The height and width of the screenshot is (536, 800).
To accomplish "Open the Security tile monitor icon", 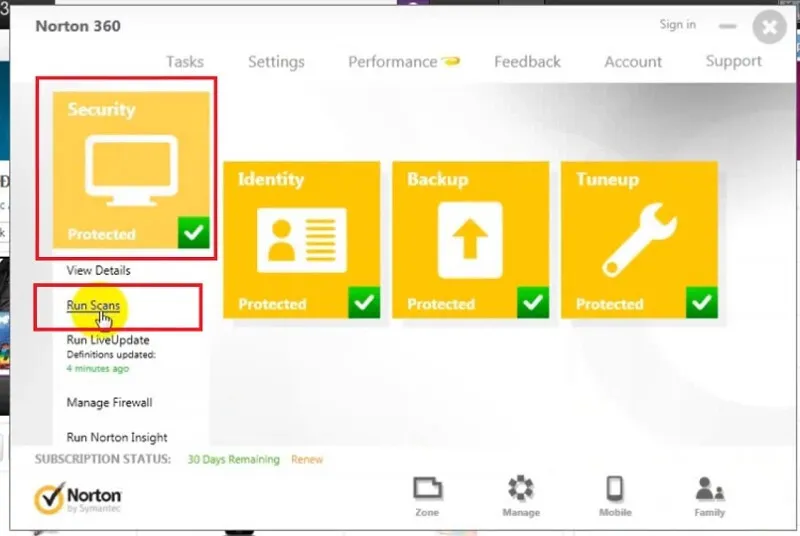I will 131,170.
